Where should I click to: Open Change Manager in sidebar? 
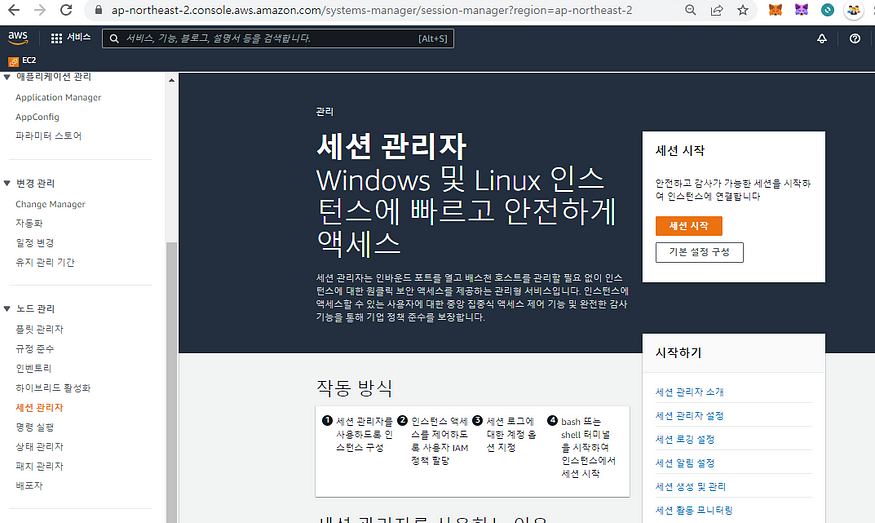pos(50,204)
